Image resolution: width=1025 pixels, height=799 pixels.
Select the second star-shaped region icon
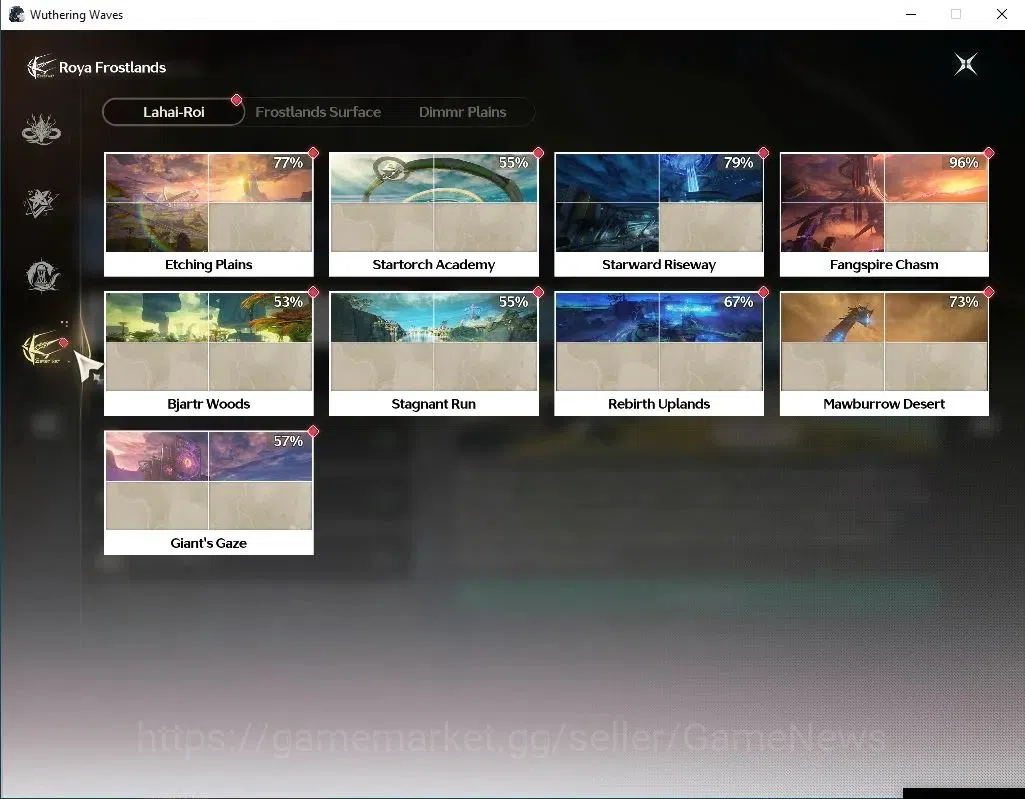pos(41,203)
